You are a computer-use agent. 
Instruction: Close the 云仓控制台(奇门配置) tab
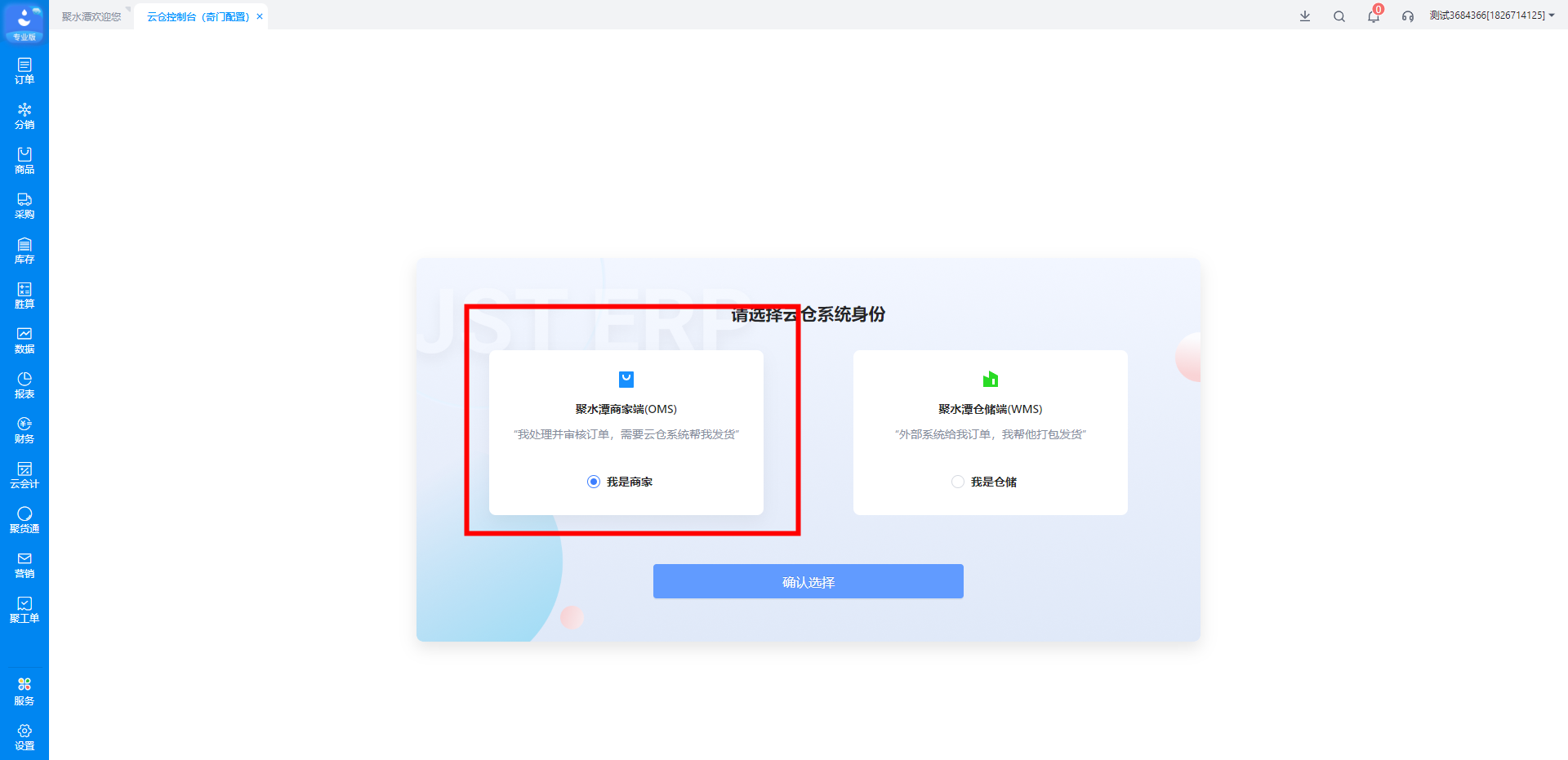(260, 16)
